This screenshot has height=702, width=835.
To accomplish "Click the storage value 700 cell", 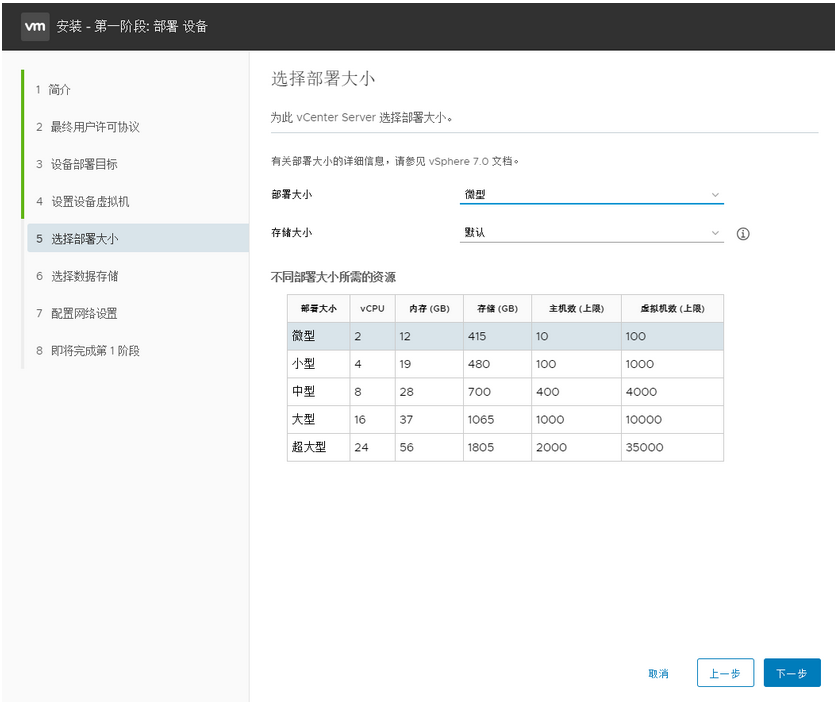I will coord(497,391).
